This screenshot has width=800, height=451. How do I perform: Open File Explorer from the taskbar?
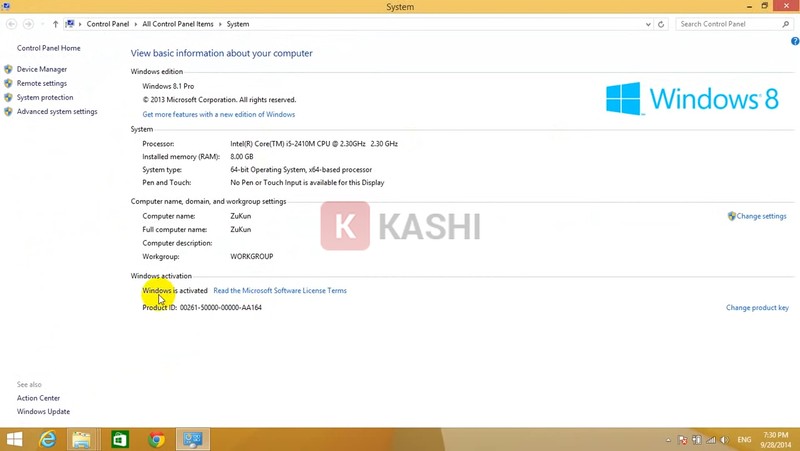82,440
